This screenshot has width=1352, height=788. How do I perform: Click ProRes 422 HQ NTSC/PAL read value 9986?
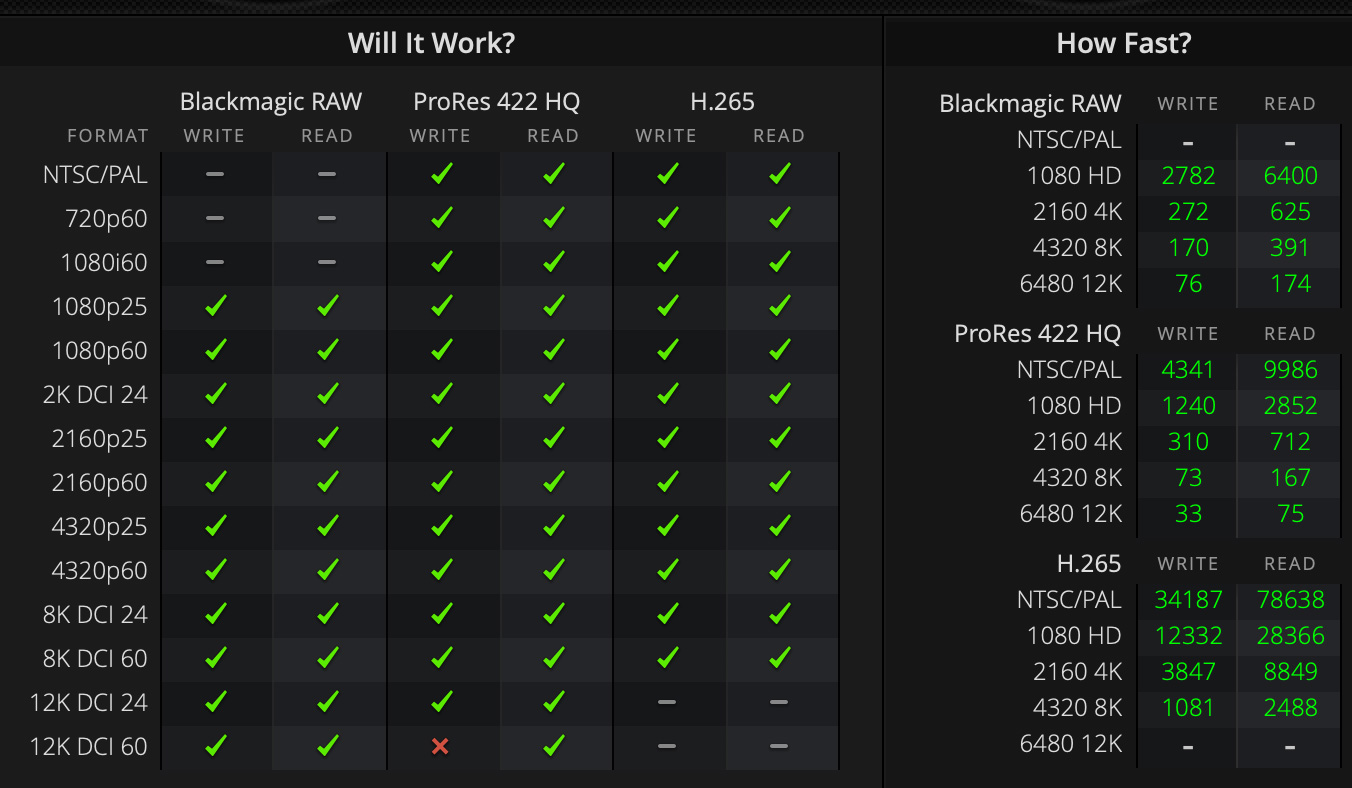pos(1290,370)
